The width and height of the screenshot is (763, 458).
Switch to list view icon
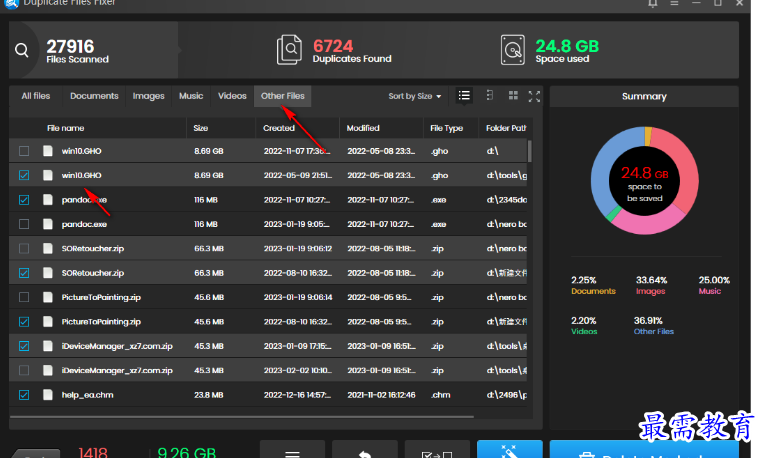click(x=464, y=95)
